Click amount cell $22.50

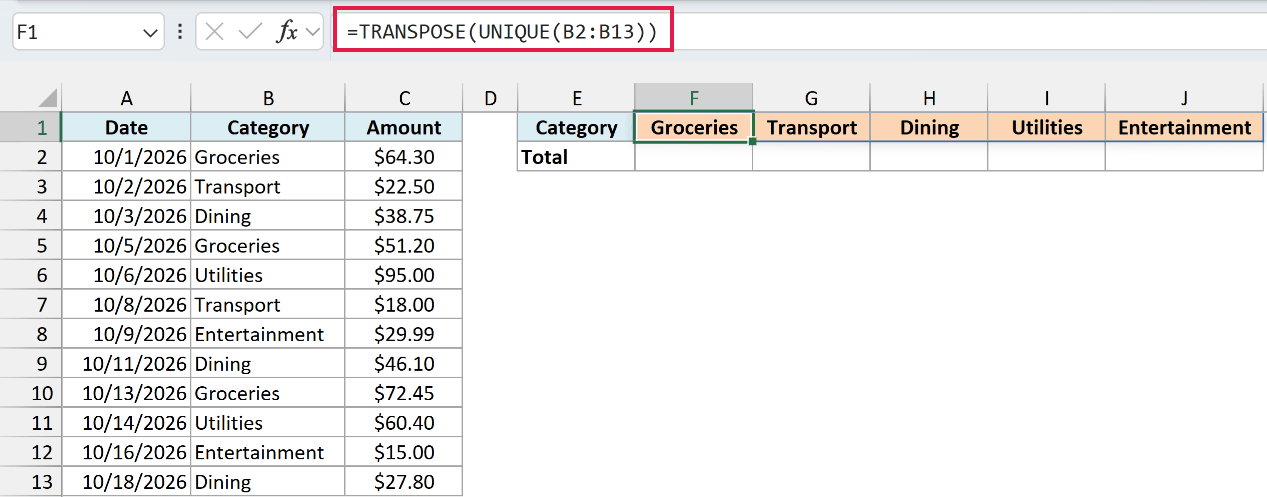click(x=404, y=187)
